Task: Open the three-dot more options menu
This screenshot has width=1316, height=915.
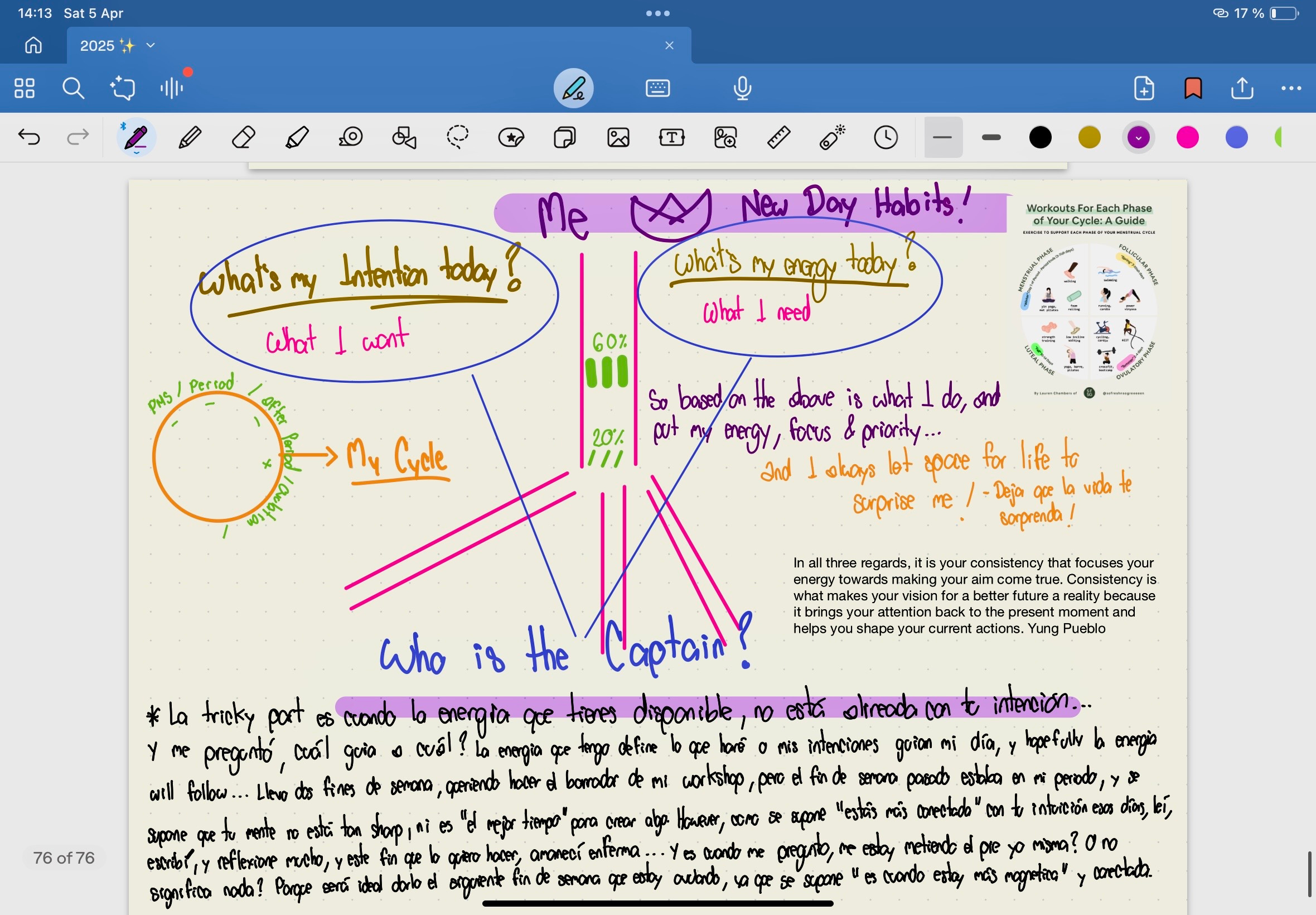Action: click(x=1291, y=88)
